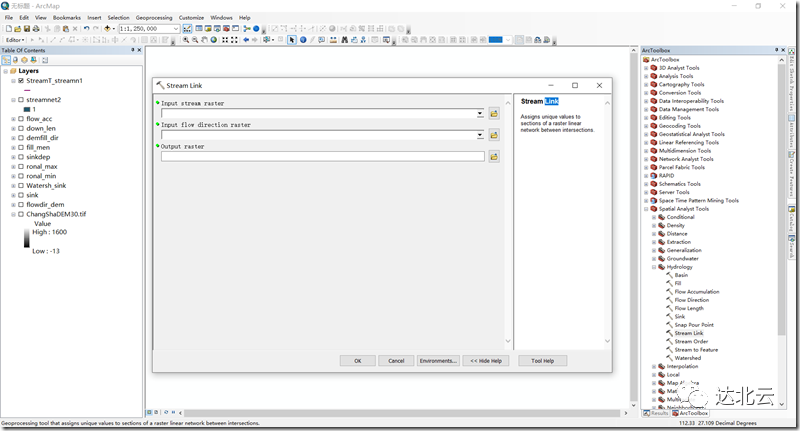Expand the flowdir_dem layer
Viewport: 800px width, 431px height.
coord(14,205)
